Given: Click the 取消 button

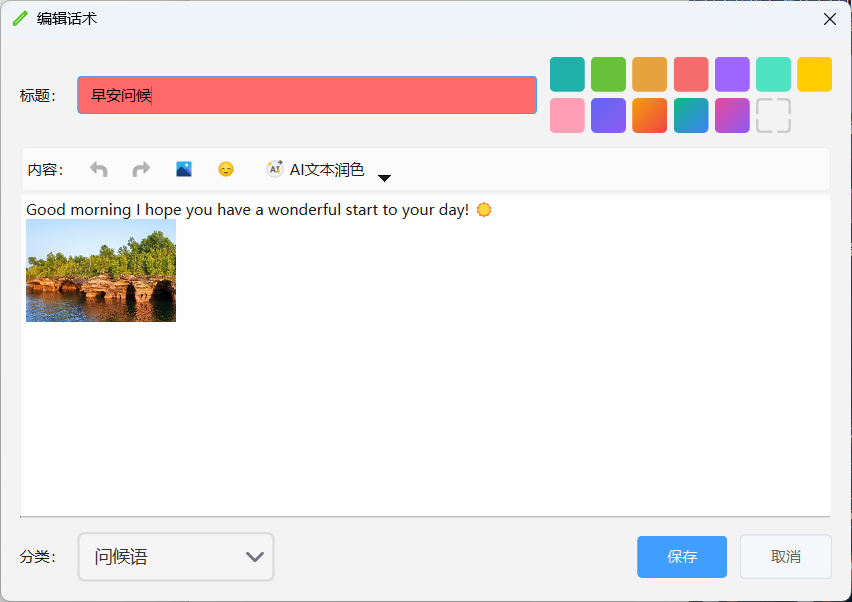Looking at the screenshot, I should click(x=785, y=557).
